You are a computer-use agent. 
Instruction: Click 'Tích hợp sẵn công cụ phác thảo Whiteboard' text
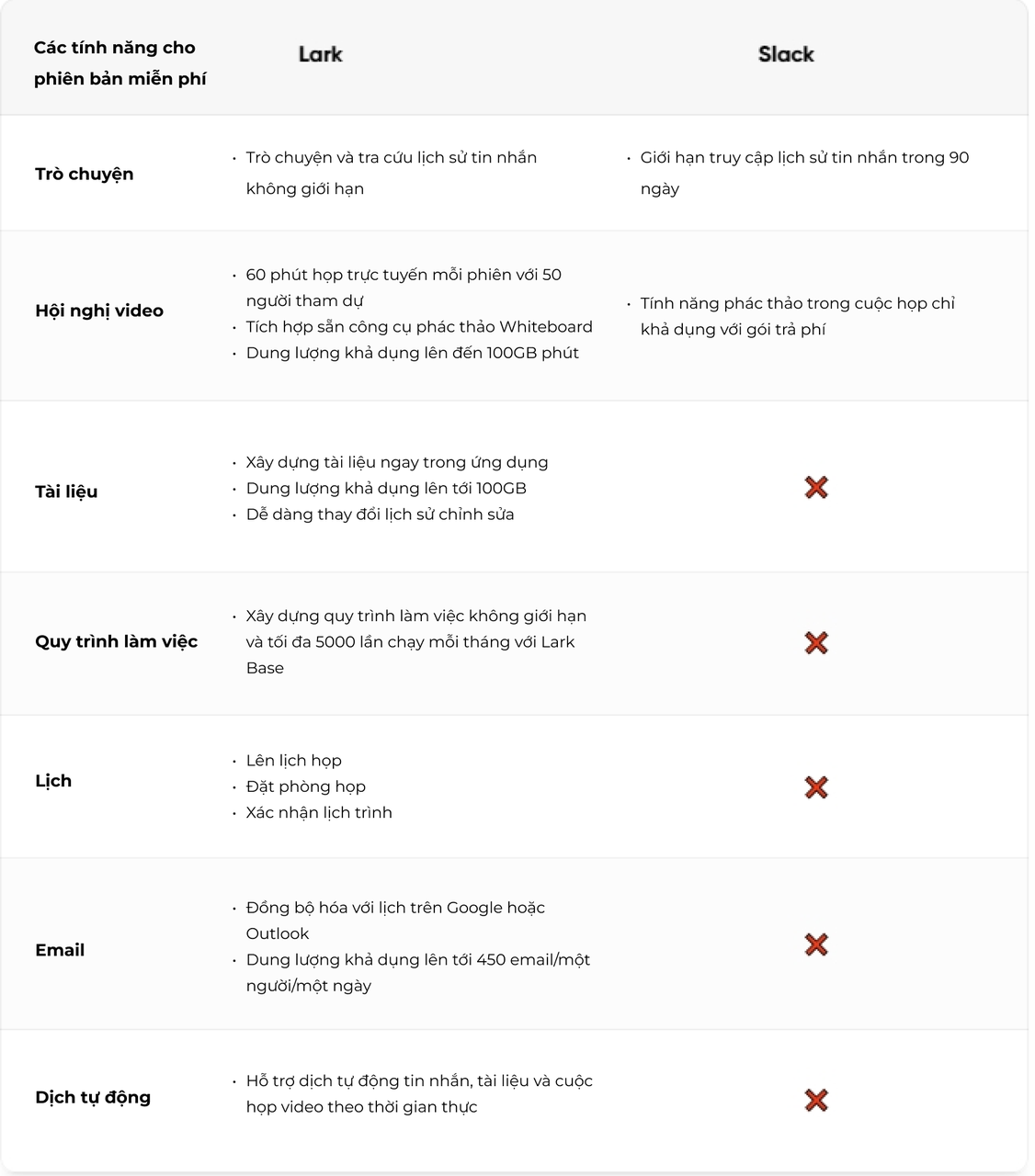(419, 327)
